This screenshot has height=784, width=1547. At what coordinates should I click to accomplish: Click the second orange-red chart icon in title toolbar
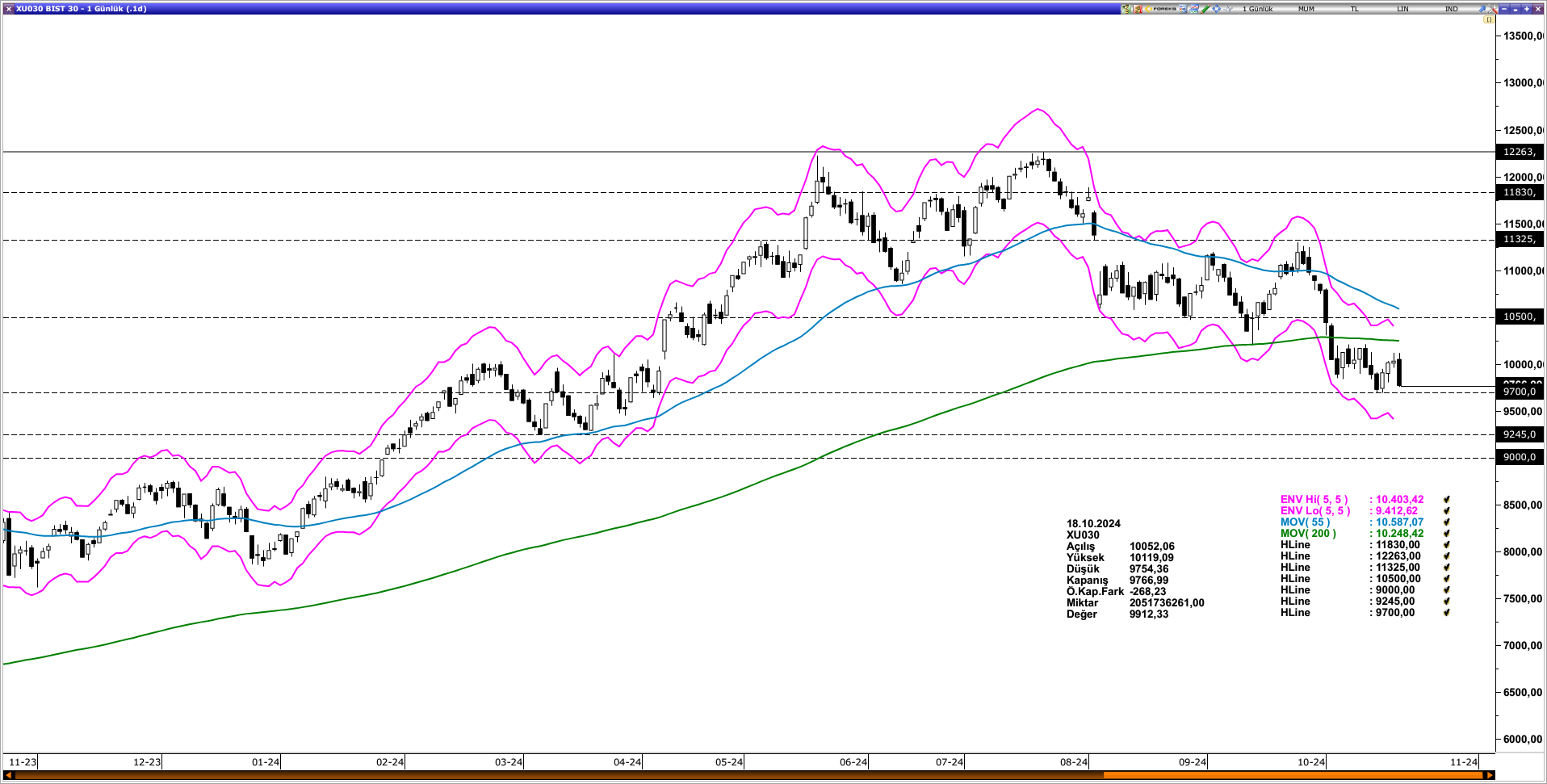point(1138,9)
